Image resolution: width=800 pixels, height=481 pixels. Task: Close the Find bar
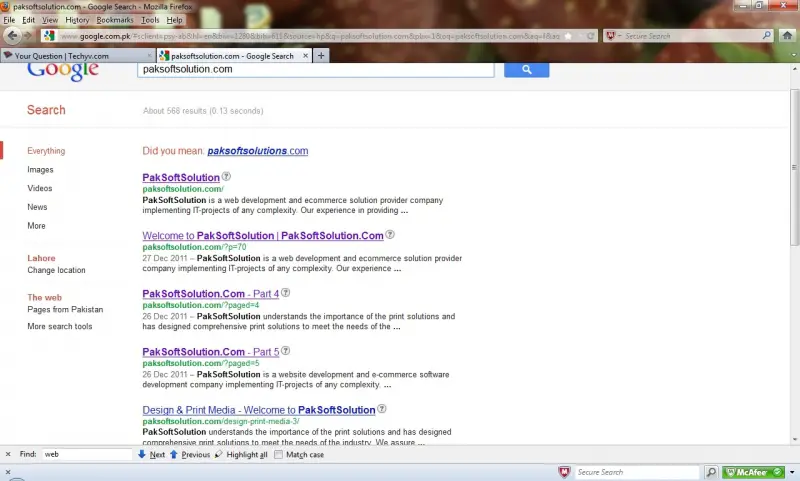[8, 454]
